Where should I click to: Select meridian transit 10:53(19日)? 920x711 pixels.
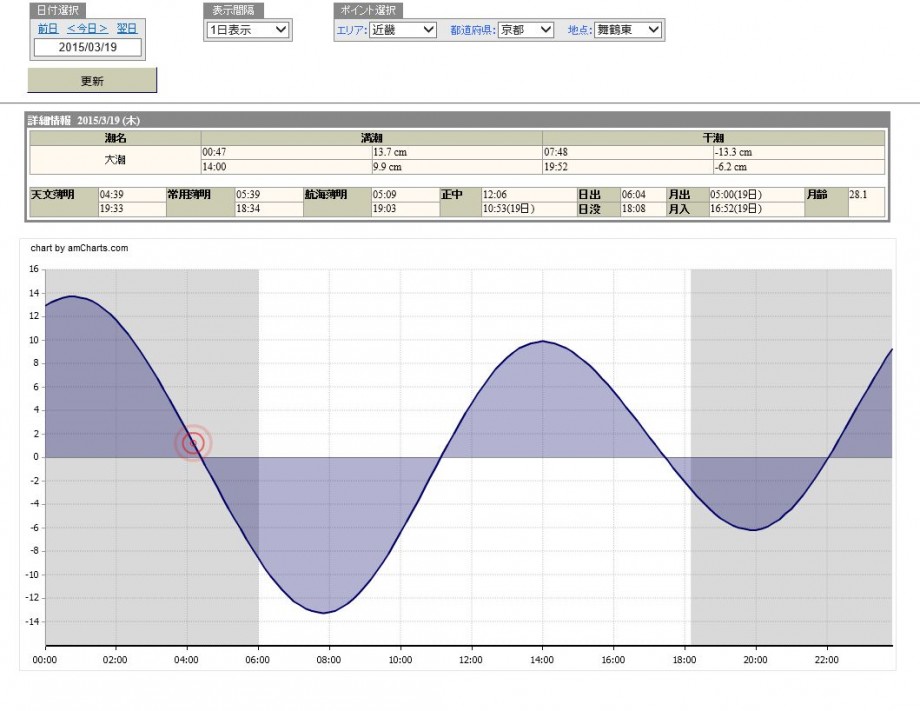(529, 209)
